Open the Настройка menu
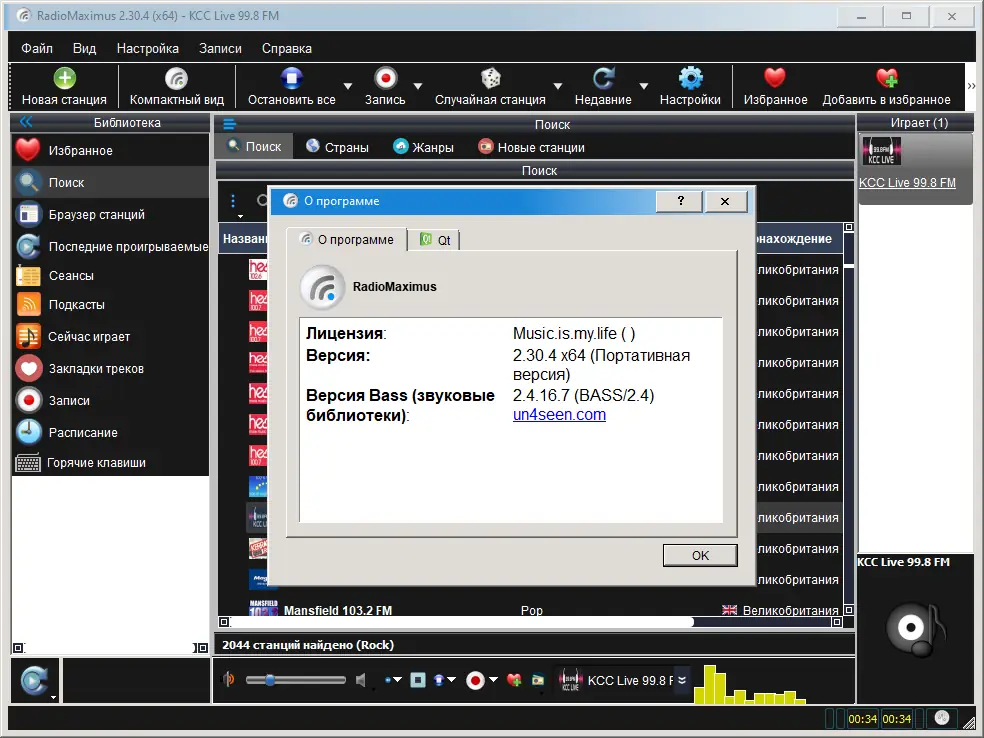 click(x=147, y=48)
